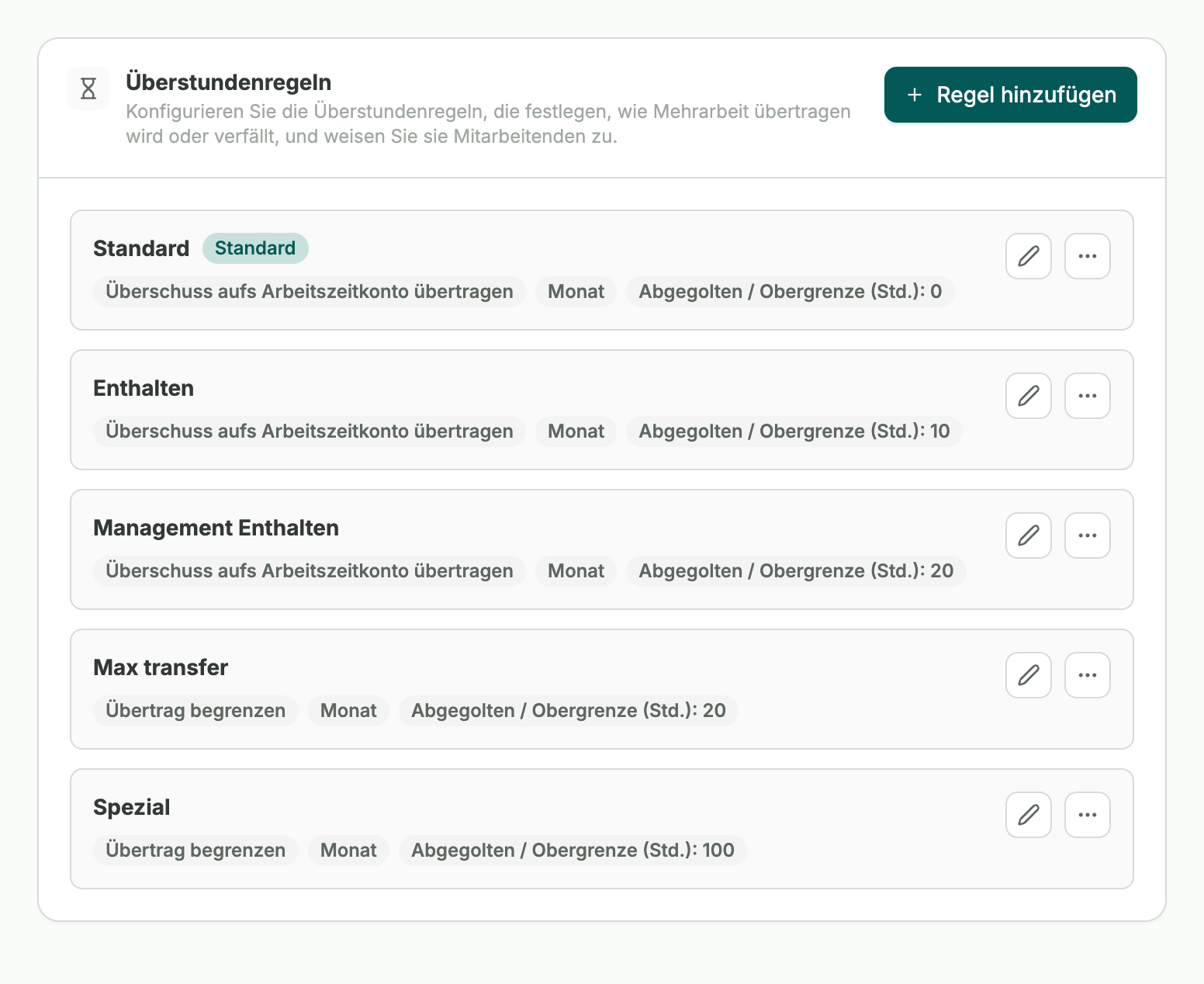Open three-dot menu for the Spezial rule
The image size is (1204, 984).
(x=1088, y=815)
